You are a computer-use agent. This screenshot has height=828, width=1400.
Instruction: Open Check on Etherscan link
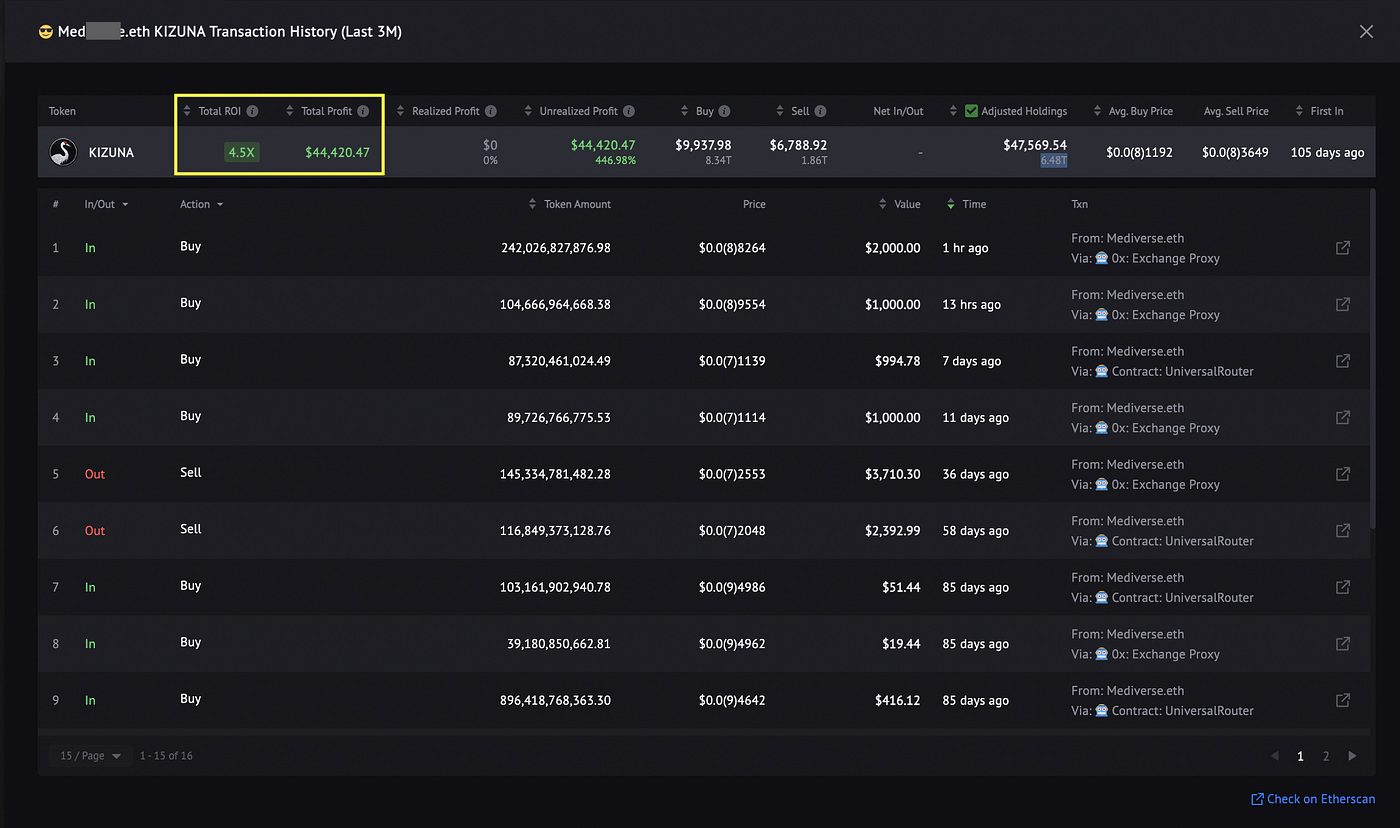[1313, 799]
